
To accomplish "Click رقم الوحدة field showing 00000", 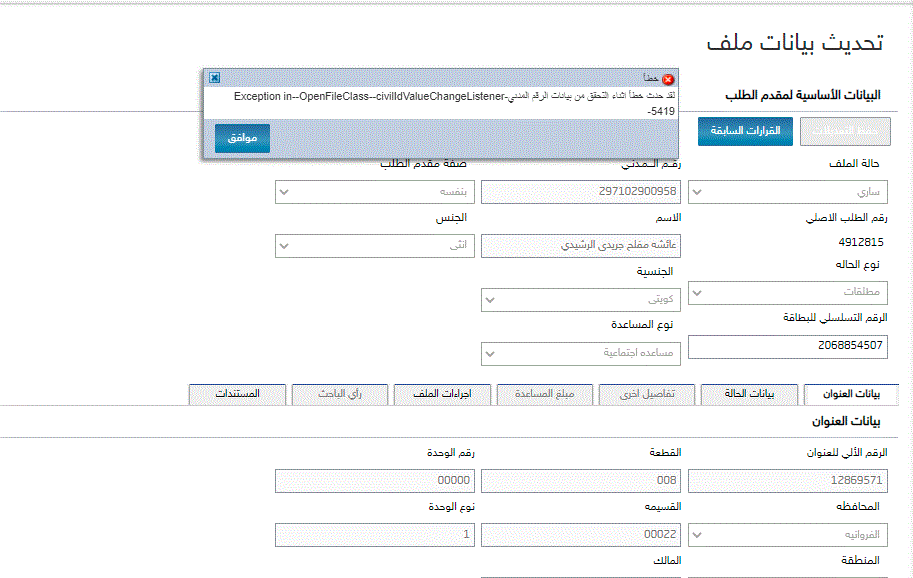I will (375, 481).
